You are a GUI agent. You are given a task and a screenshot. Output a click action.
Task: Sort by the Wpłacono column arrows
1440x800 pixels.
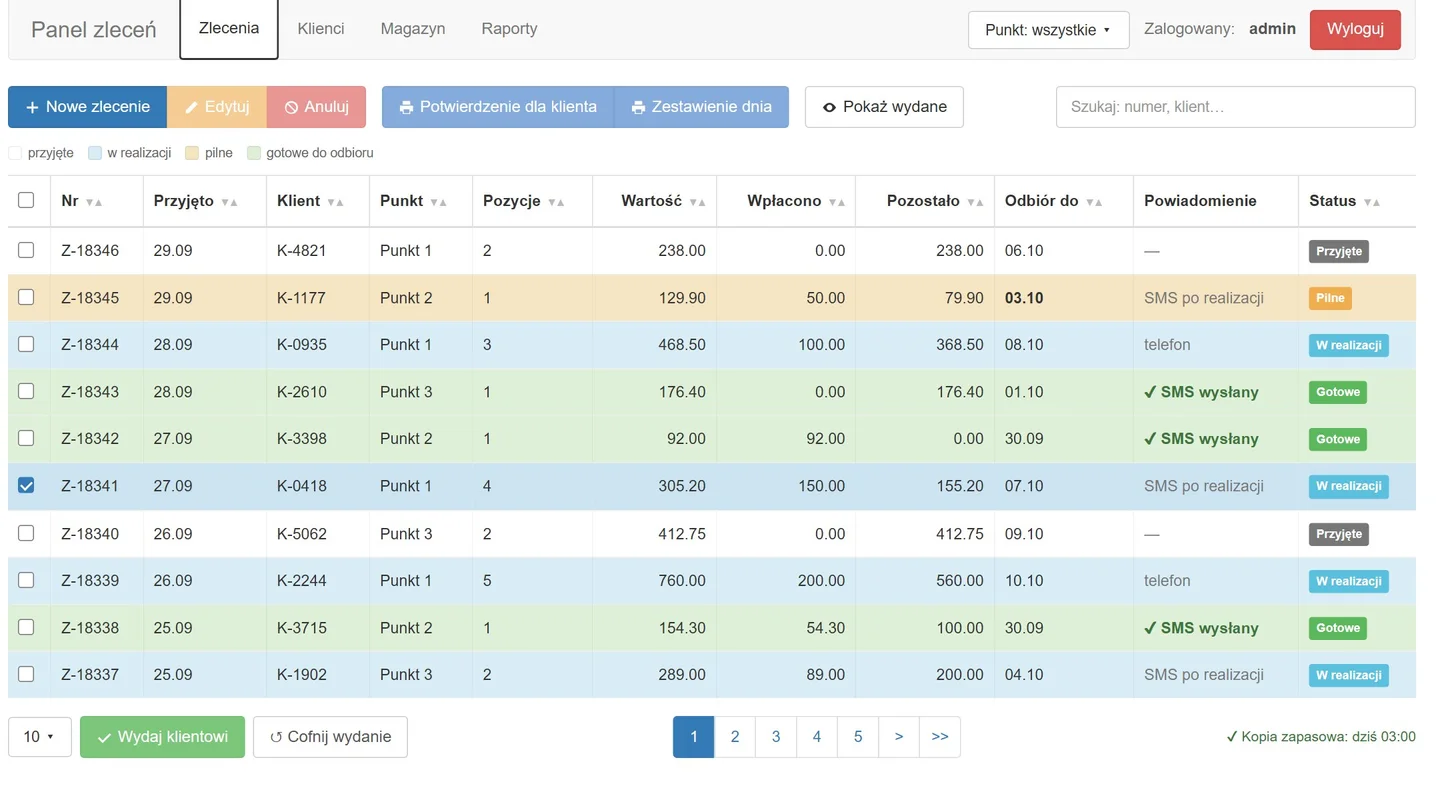coord(836,202)
